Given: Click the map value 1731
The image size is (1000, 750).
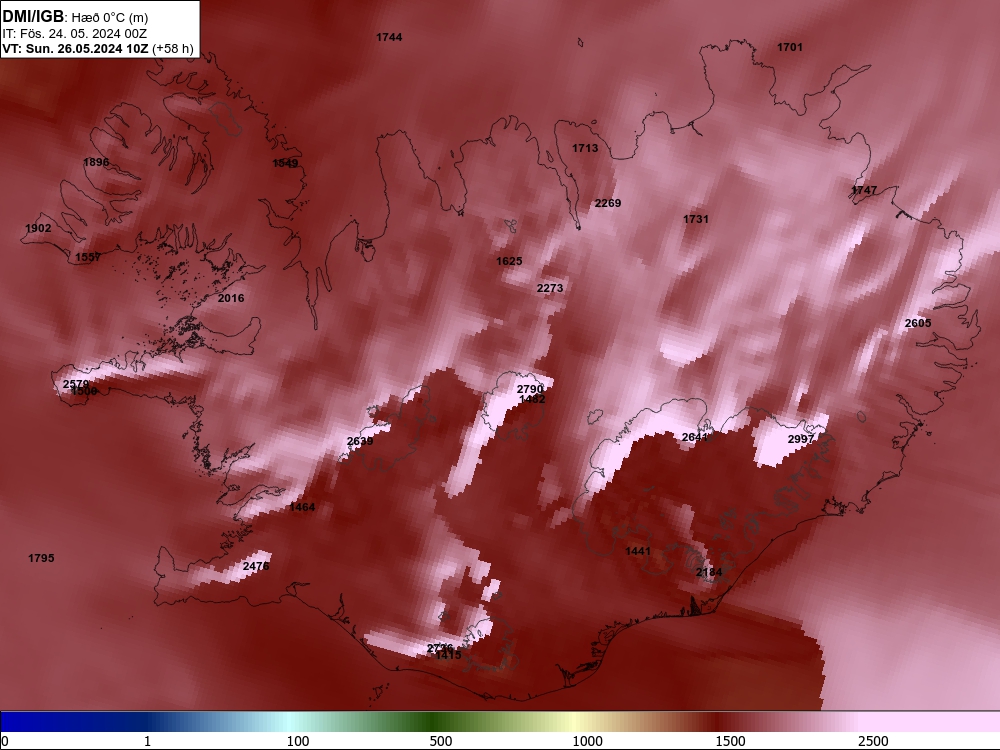Looking at the screenshot, I should pos(696,219).
